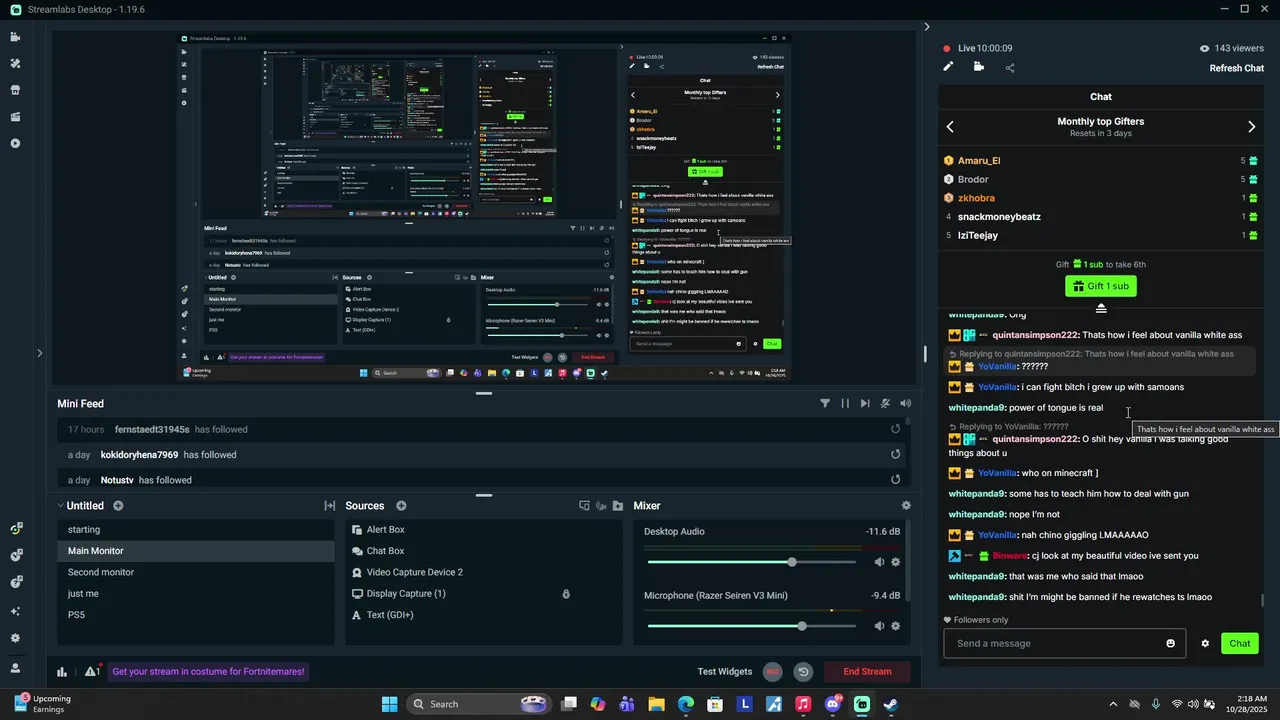
Task: Open the Themes icon in left sidebar
Action: click(15, 63)
